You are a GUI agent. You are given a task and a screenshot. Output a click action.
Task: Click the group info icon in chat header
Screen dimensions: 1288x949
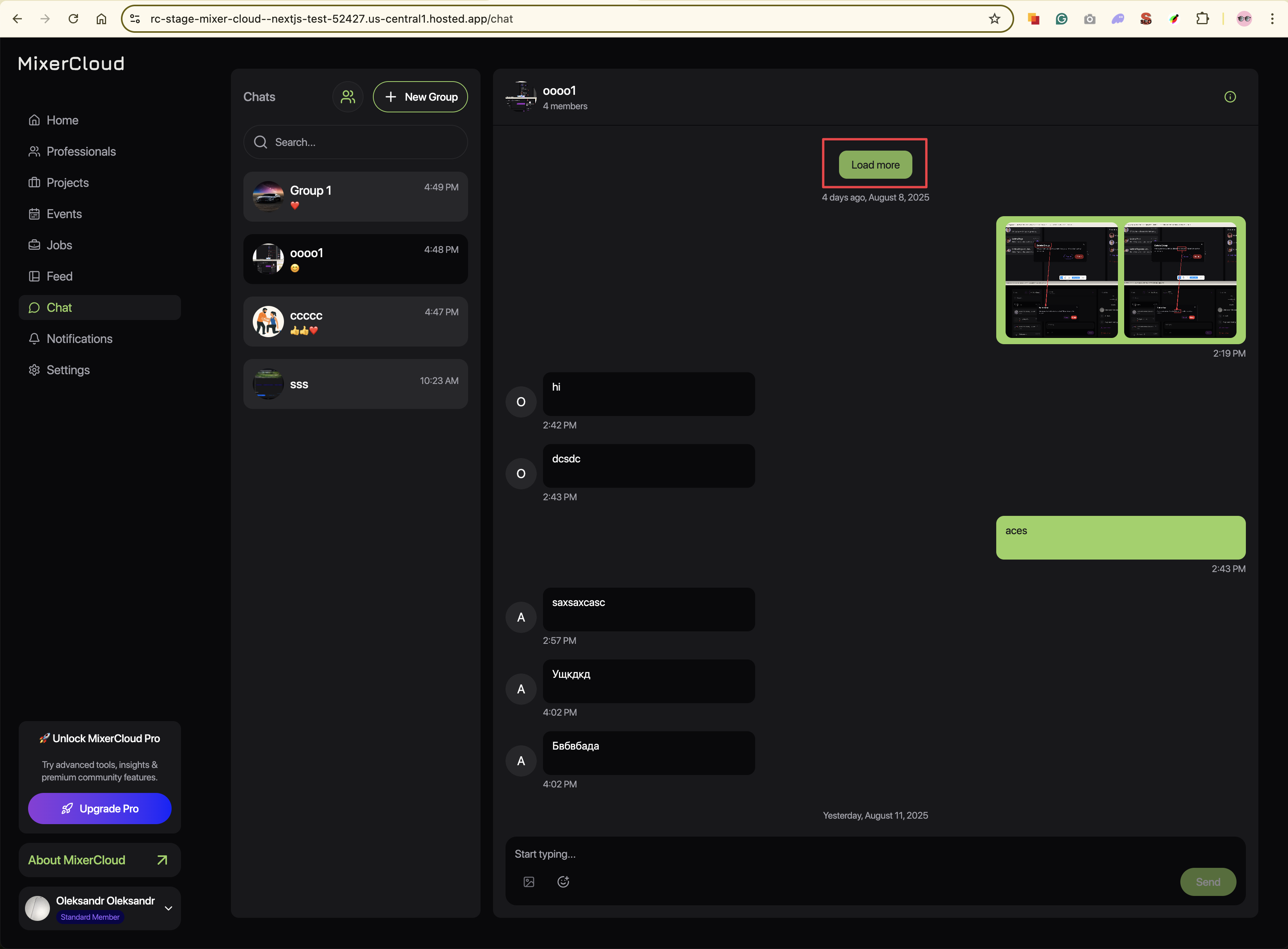1229,96
